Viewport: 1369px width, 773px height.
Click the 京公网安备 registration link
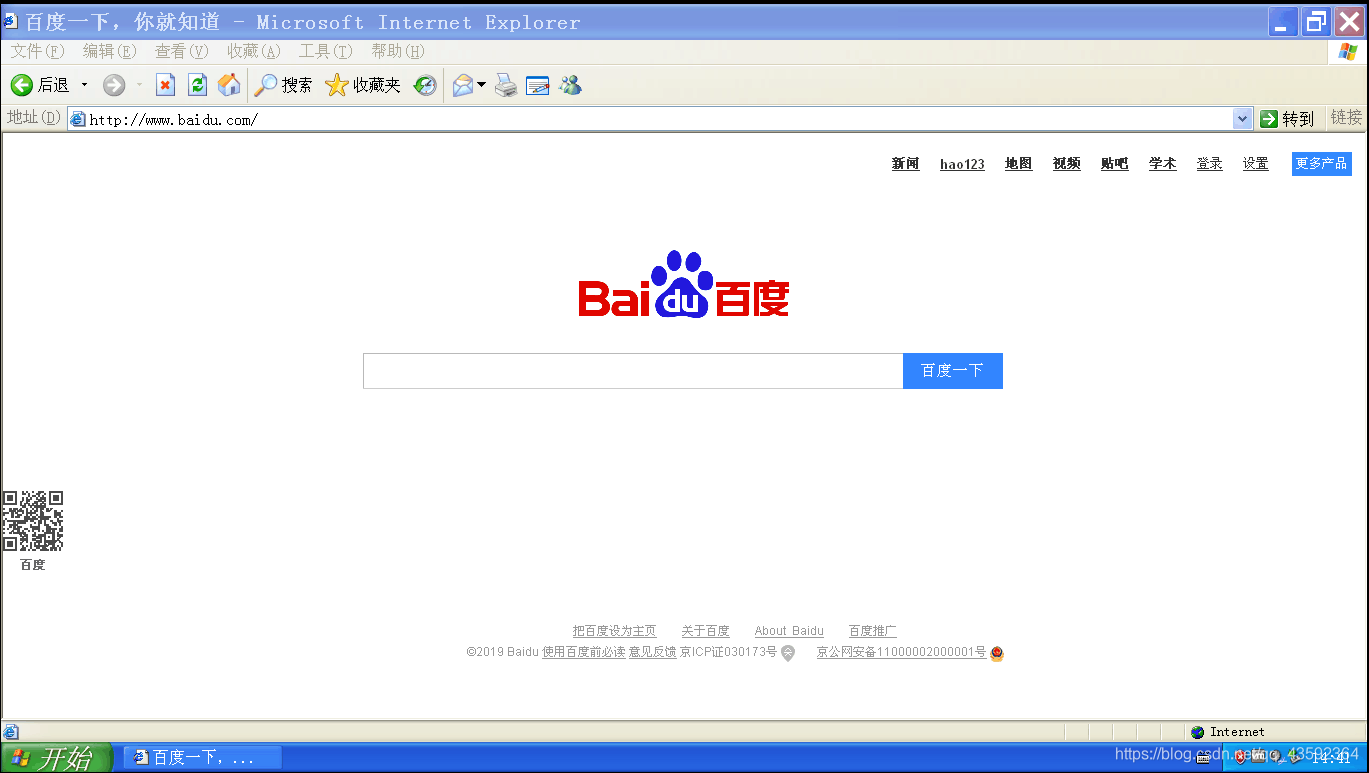[x=901, y=652]
